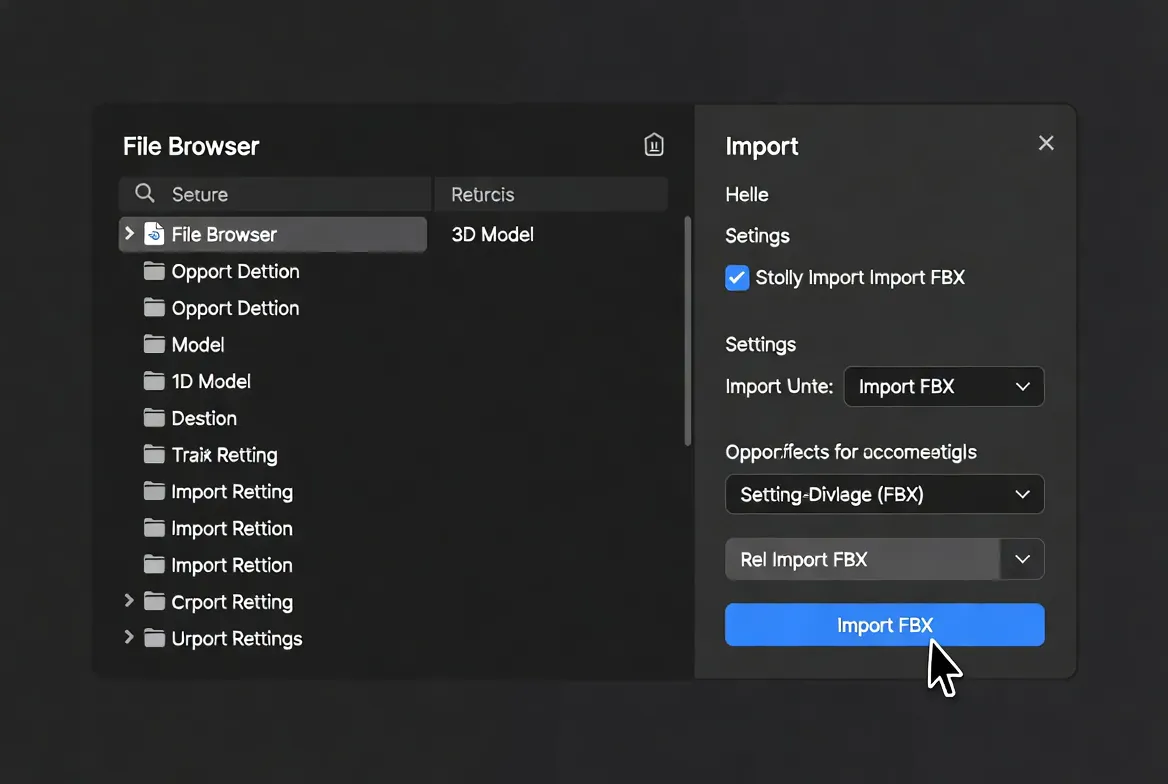Click the Opporıfects for accomeatigls label
This screenshot has height=784, width=1168.
click(851, 452)
